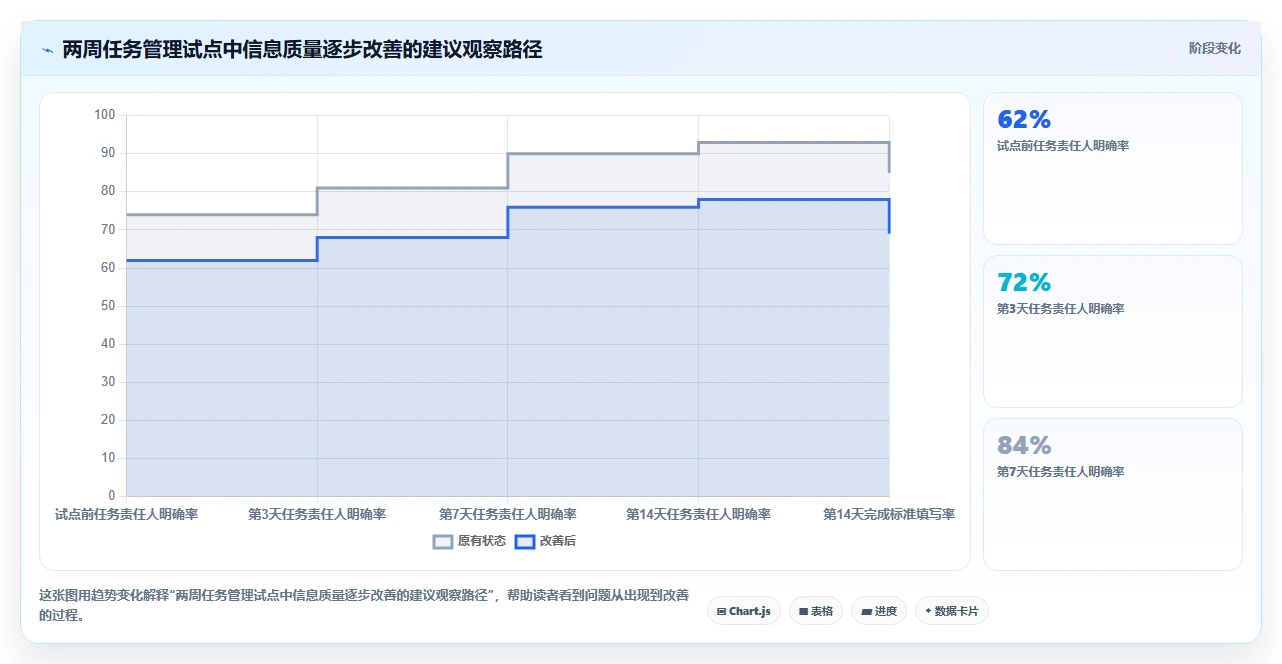Image resolution: width=1282 pixels, height=664 pixels.
Task: Click x-axis label 第14天任务责任人明确率
Action: click(x=698, y=514)
